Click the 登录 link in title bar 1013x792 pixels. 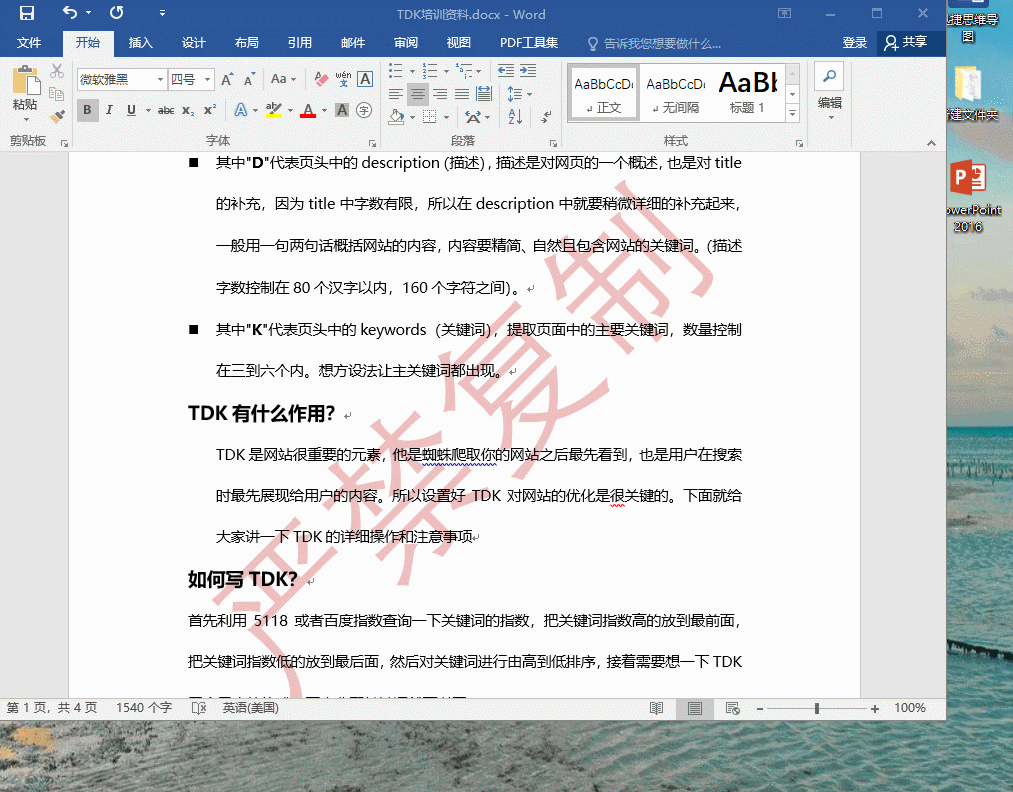pos(855,43)
